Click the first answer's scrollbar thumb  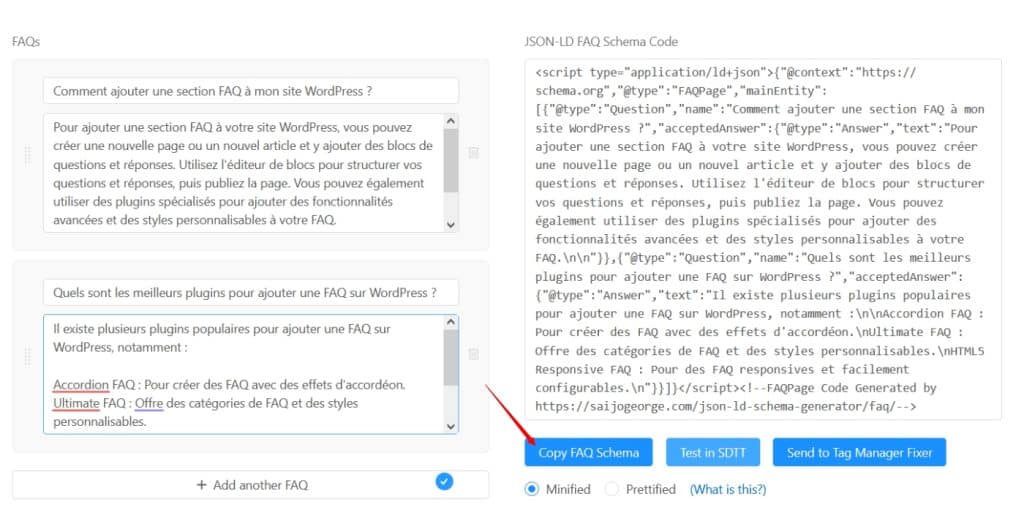451,161
